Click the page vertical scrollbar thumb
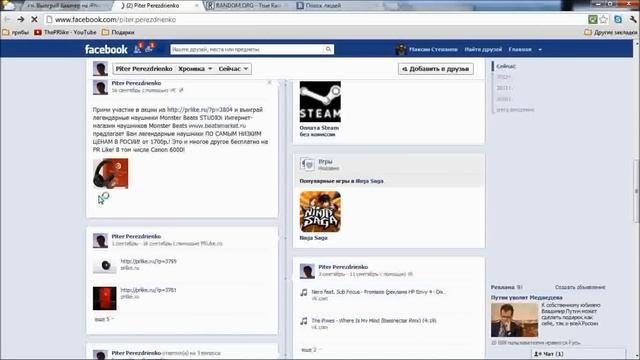 tap(636, 191)
